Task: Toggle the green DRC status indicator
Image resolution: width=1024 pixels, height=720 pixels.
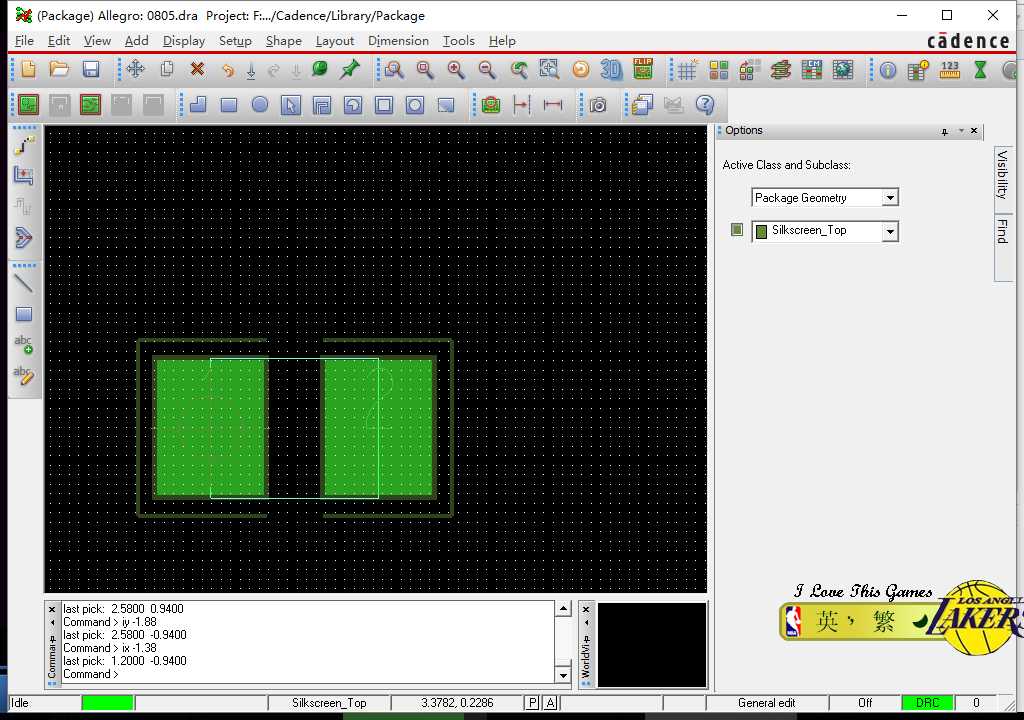Action: [927, 703]
